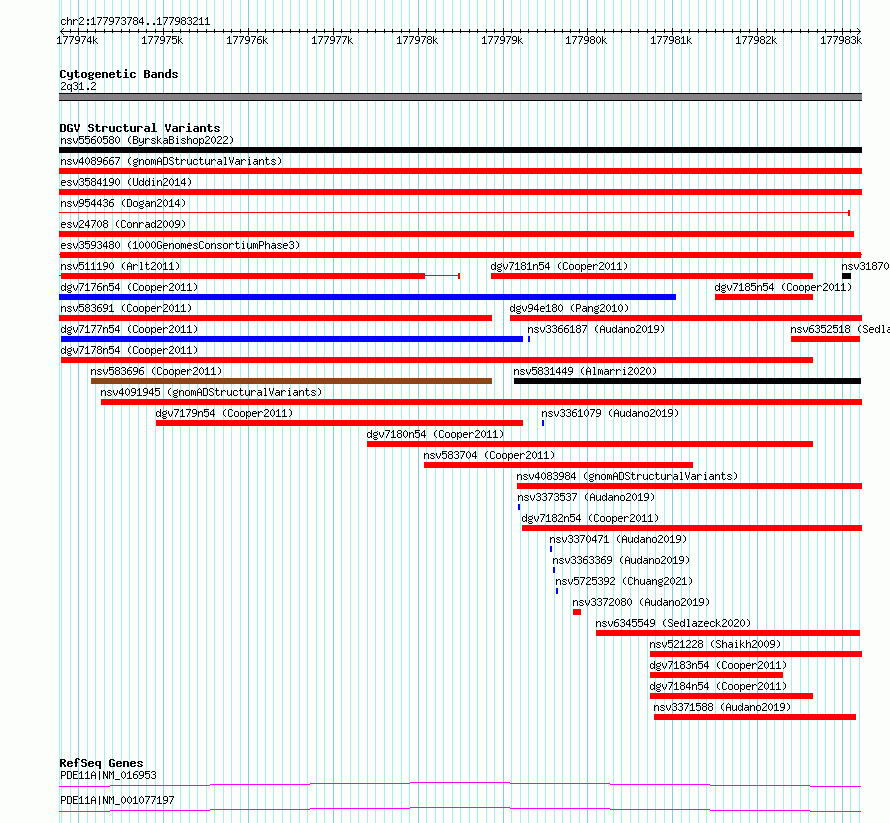The height and width of the screenshot is (823, 890).
Task: Open nsv3372080 (Audano2019) label
Action: [x=641, y=602]
